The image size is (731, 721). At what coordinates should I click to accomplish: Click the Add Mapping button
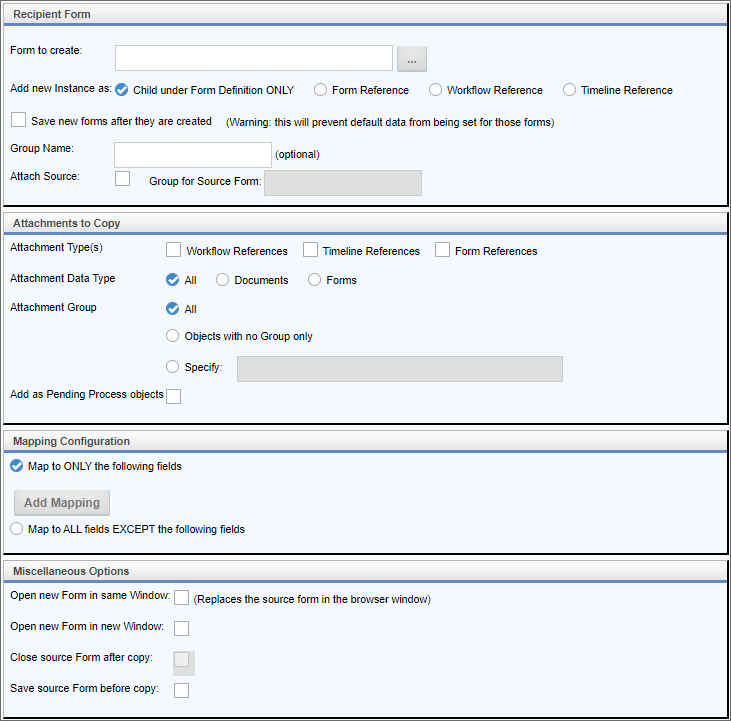(62, 502)
